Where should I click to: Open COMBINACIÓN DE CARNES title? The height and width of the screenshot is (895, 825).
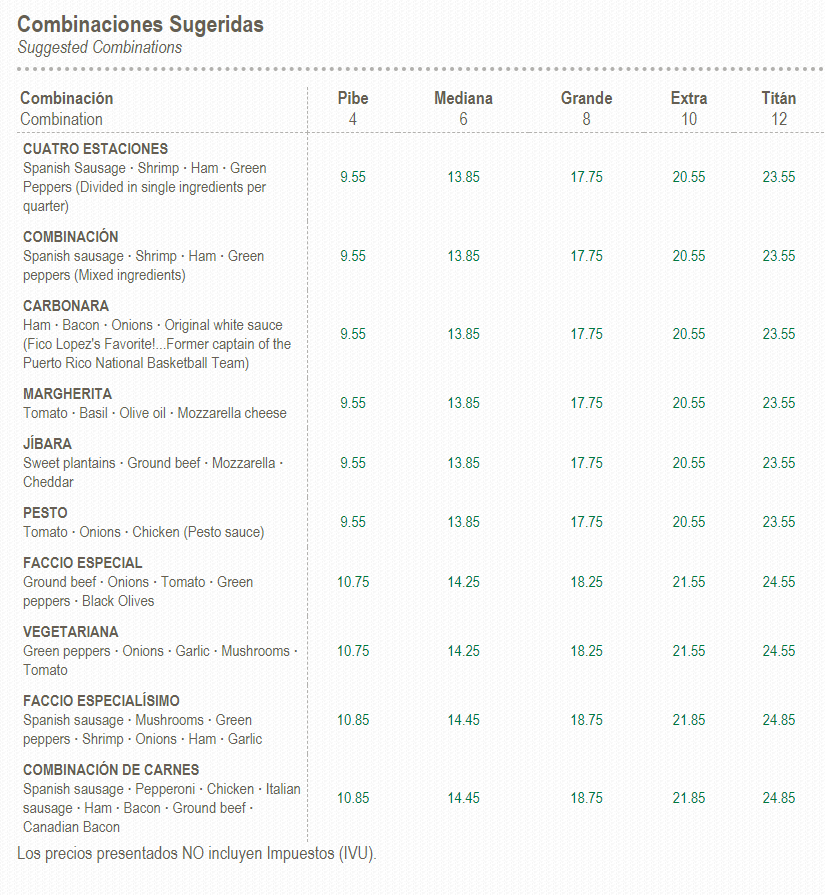click(110, 770)
